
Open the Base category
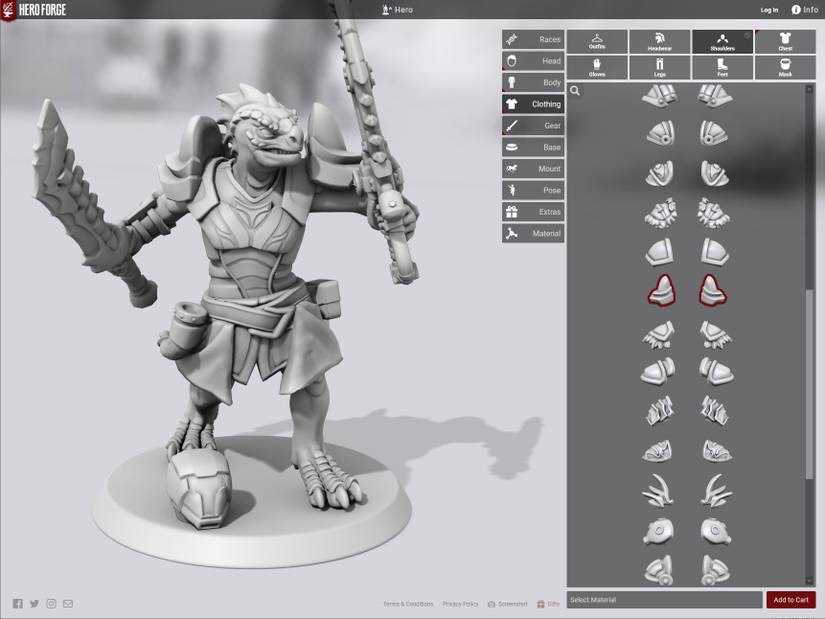[533, 147]
